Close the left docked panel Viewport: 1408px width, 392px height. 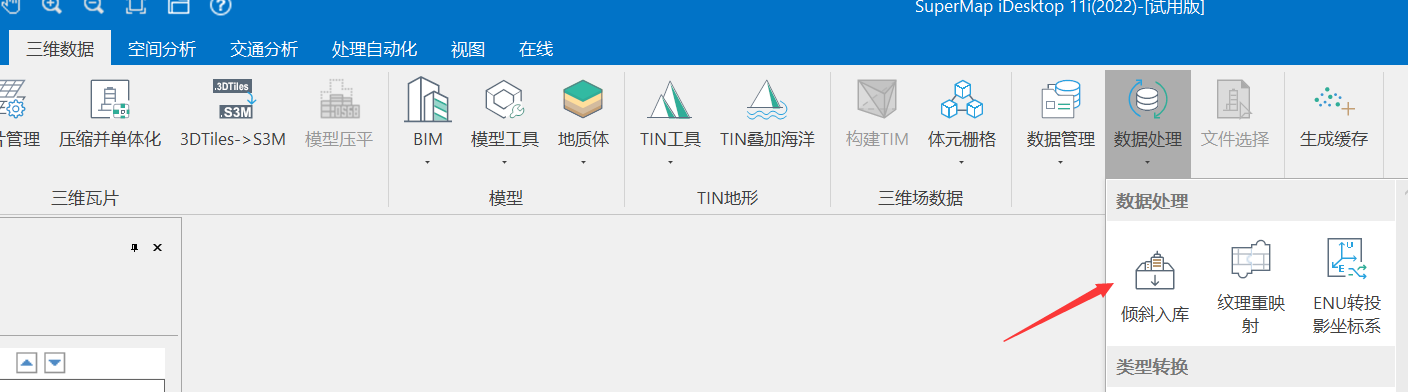157,247
